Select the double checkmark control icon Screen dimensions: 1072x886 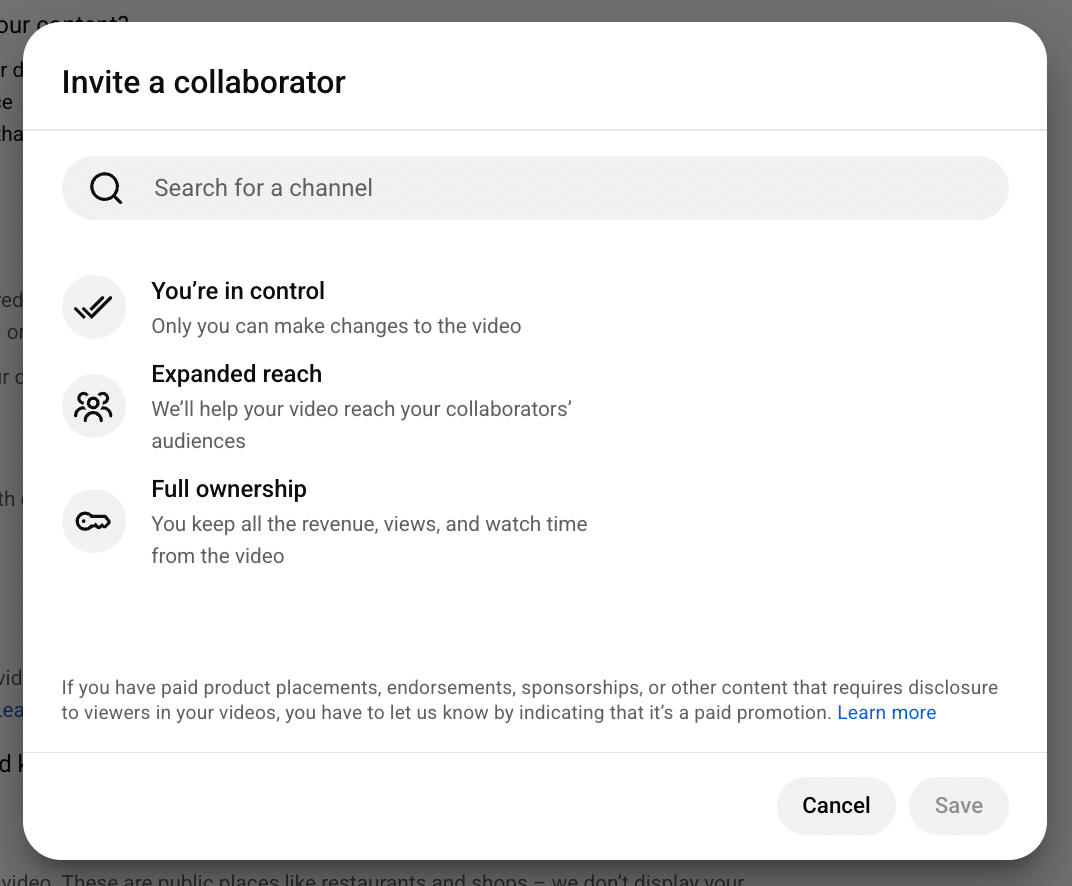pyautogui.click(x=93, y=307)
